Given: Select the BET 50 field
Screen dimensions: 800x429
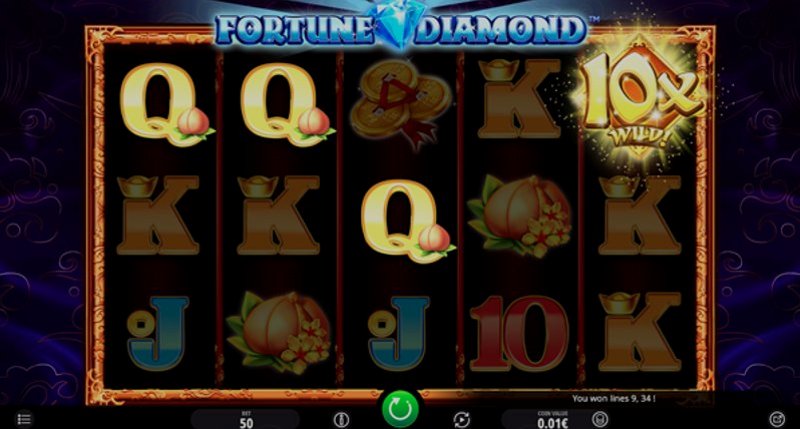Looking at the screenshot, I should click(246, 419).
